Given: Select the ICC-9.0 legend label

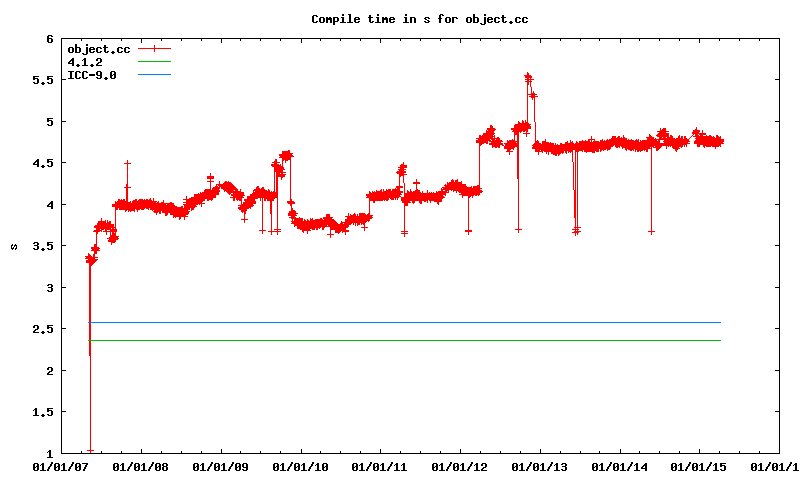Looking at the screenshot, I should pyautogui.click(x=92, y=75).
